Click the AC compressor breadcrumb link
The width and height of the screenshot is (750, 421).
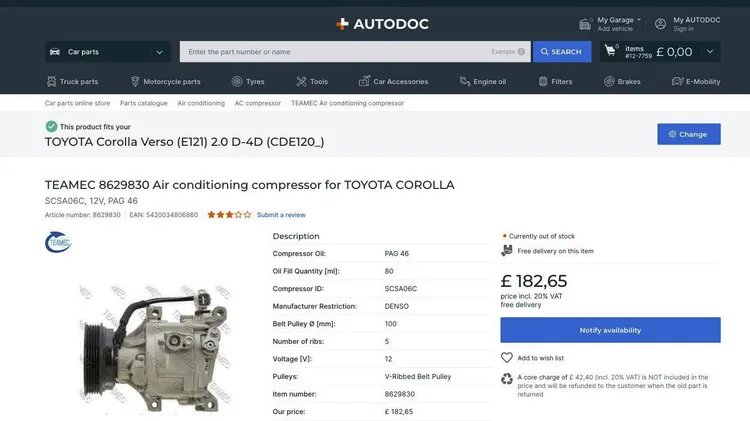point(258,103)
